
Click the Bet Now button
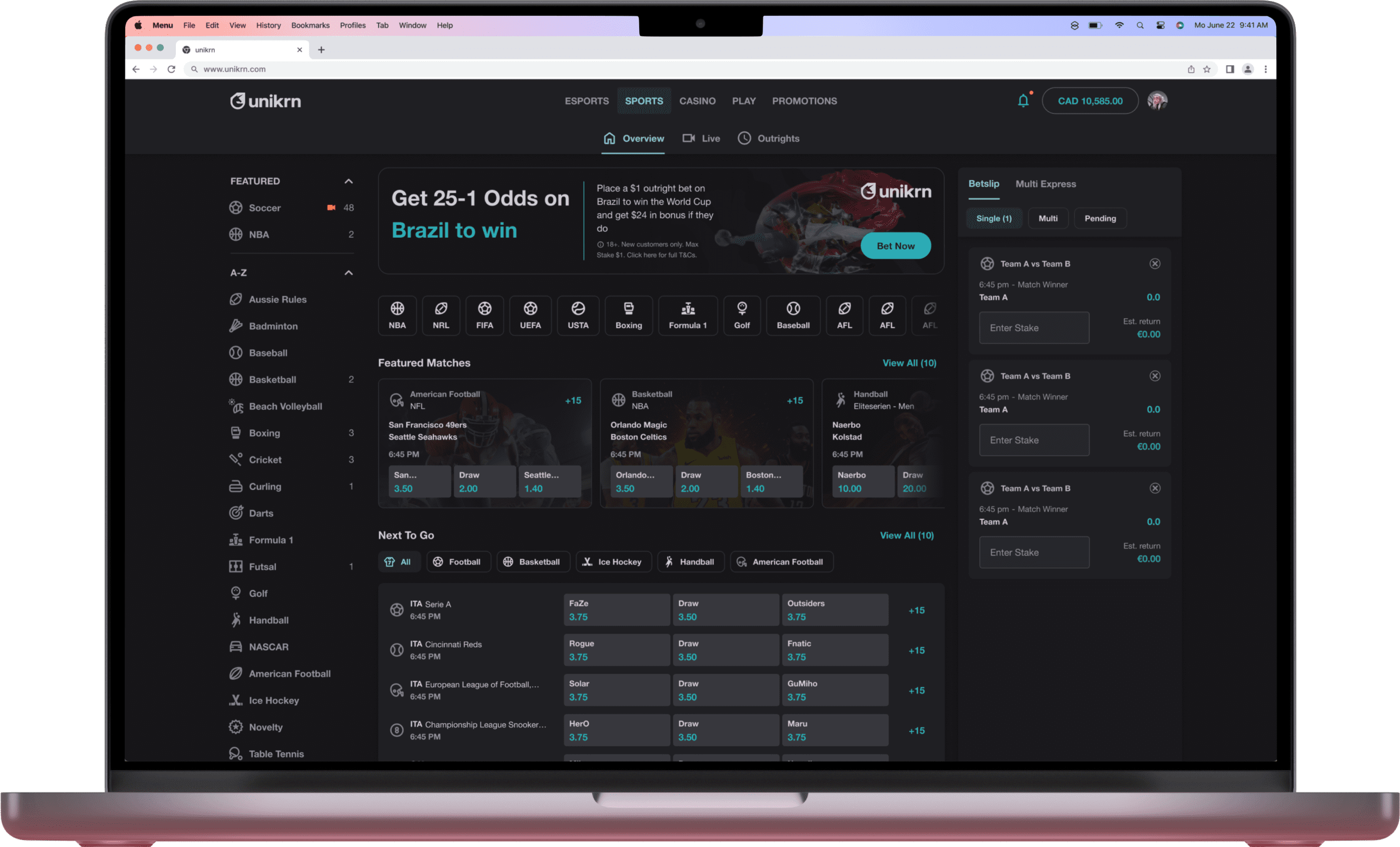click(896, 246)
